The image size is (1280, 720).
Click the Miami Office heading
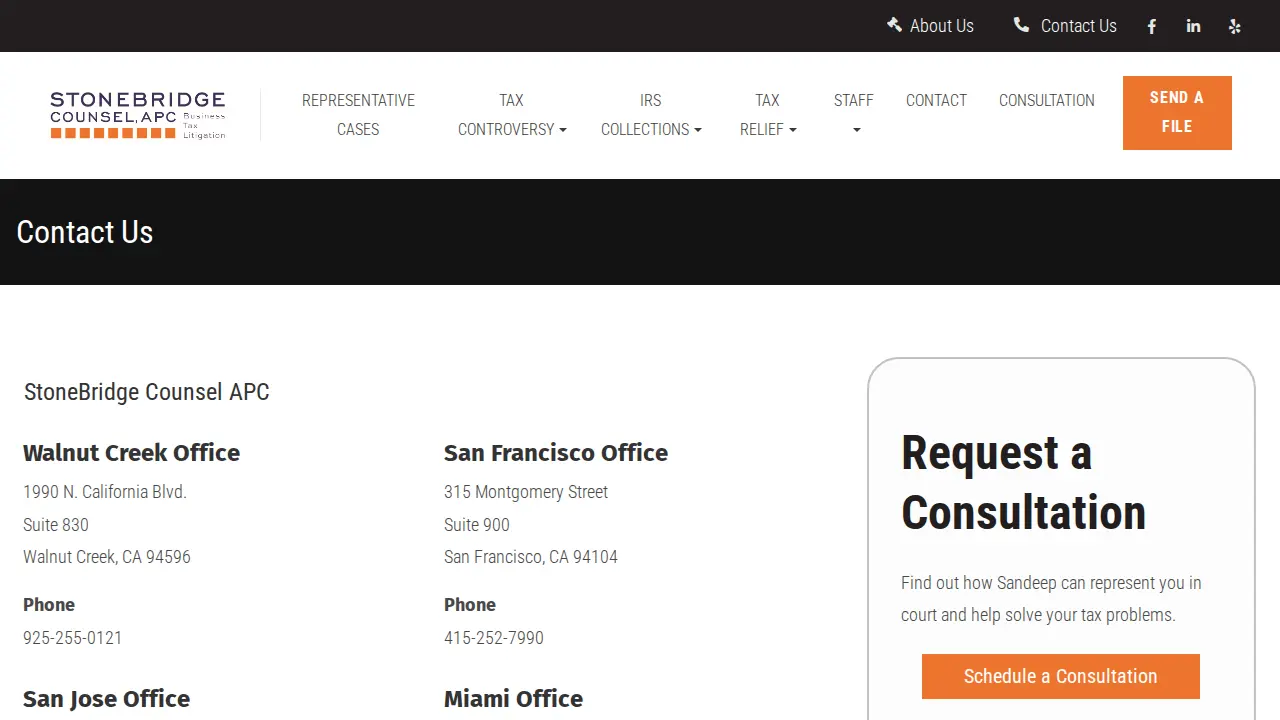pyautogui.click(x=513, y=699)
